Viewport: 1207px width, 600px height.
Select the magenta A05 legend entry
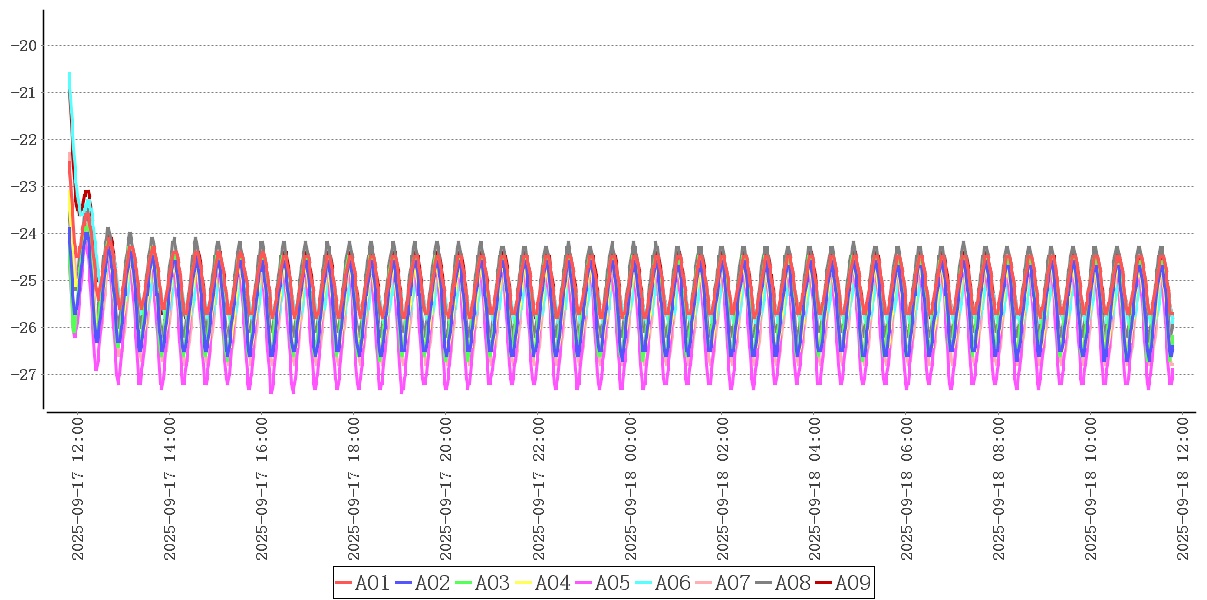[603, 583]
